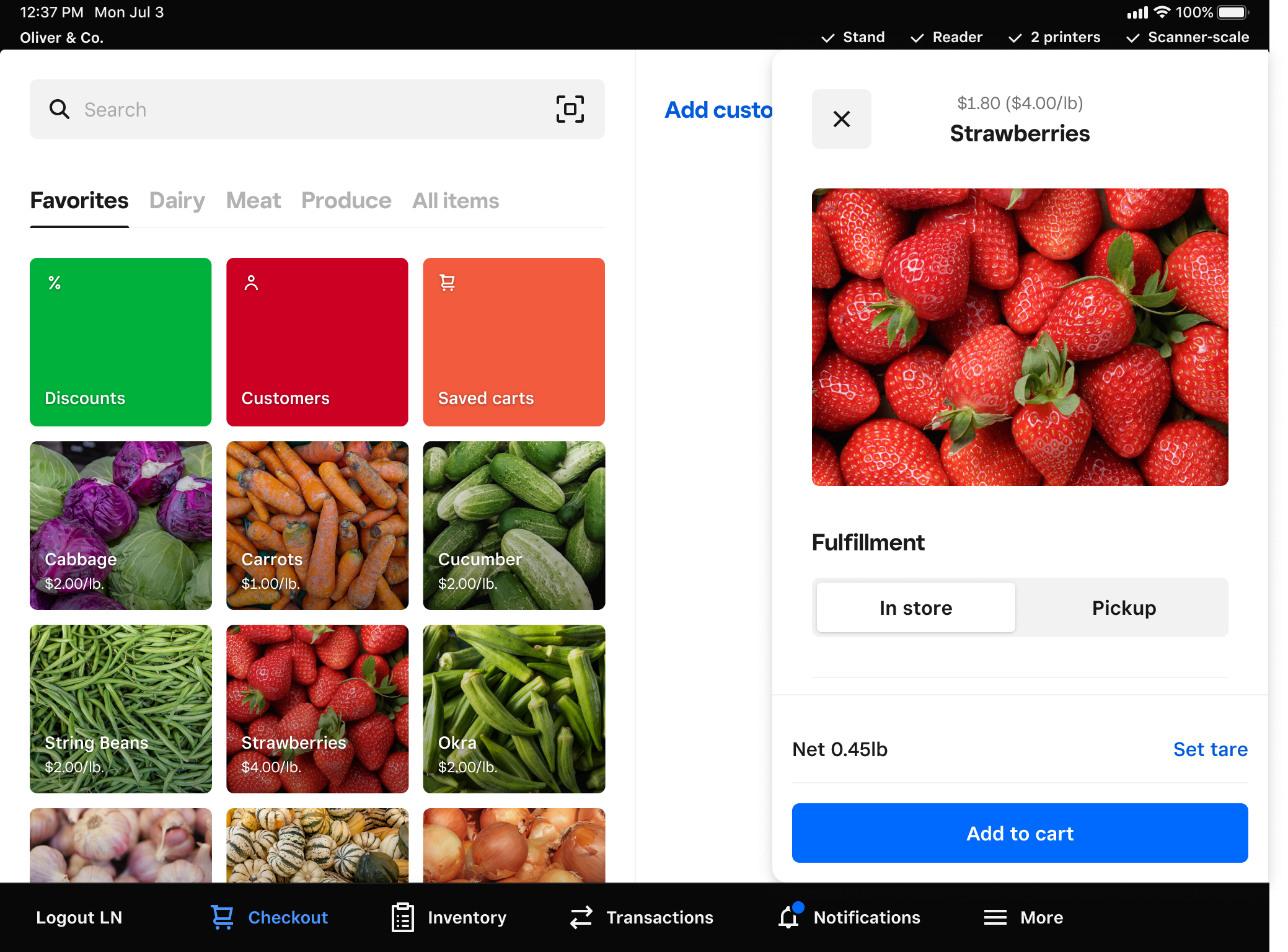Switch to Dairy tab
The width and height of the screenshot is (1288, 952).
tap(177, 201)
